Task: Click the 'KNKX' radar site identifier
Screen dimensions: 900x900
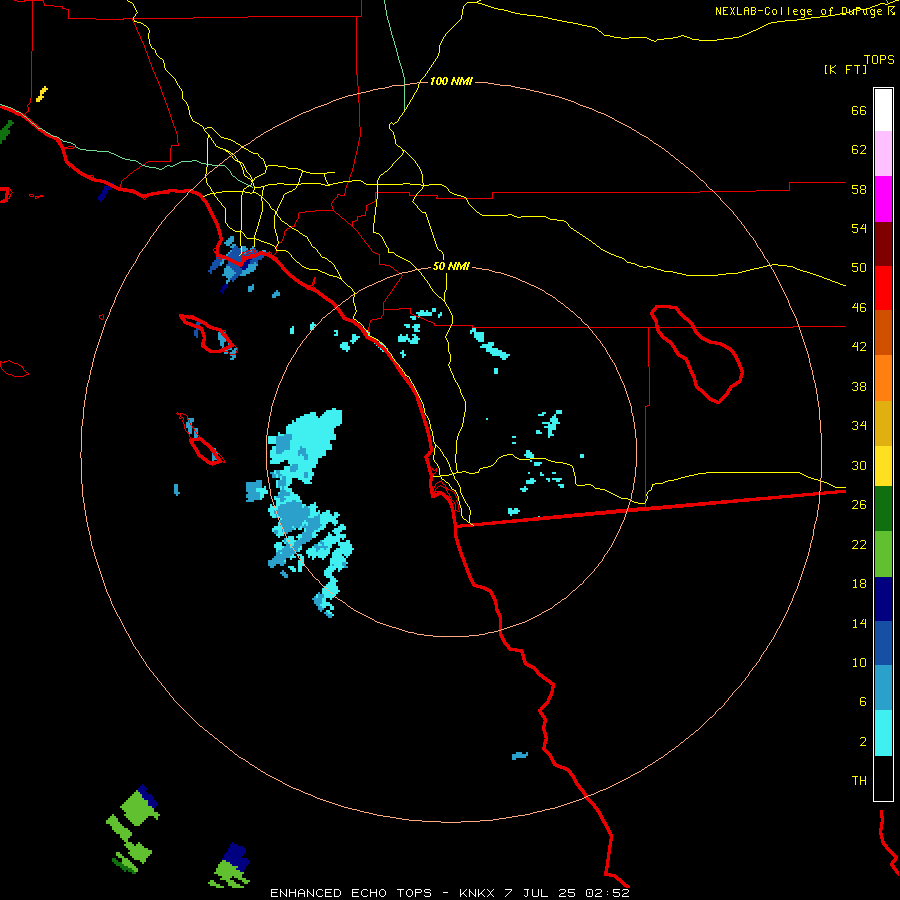Action: [x=478, y=893]
